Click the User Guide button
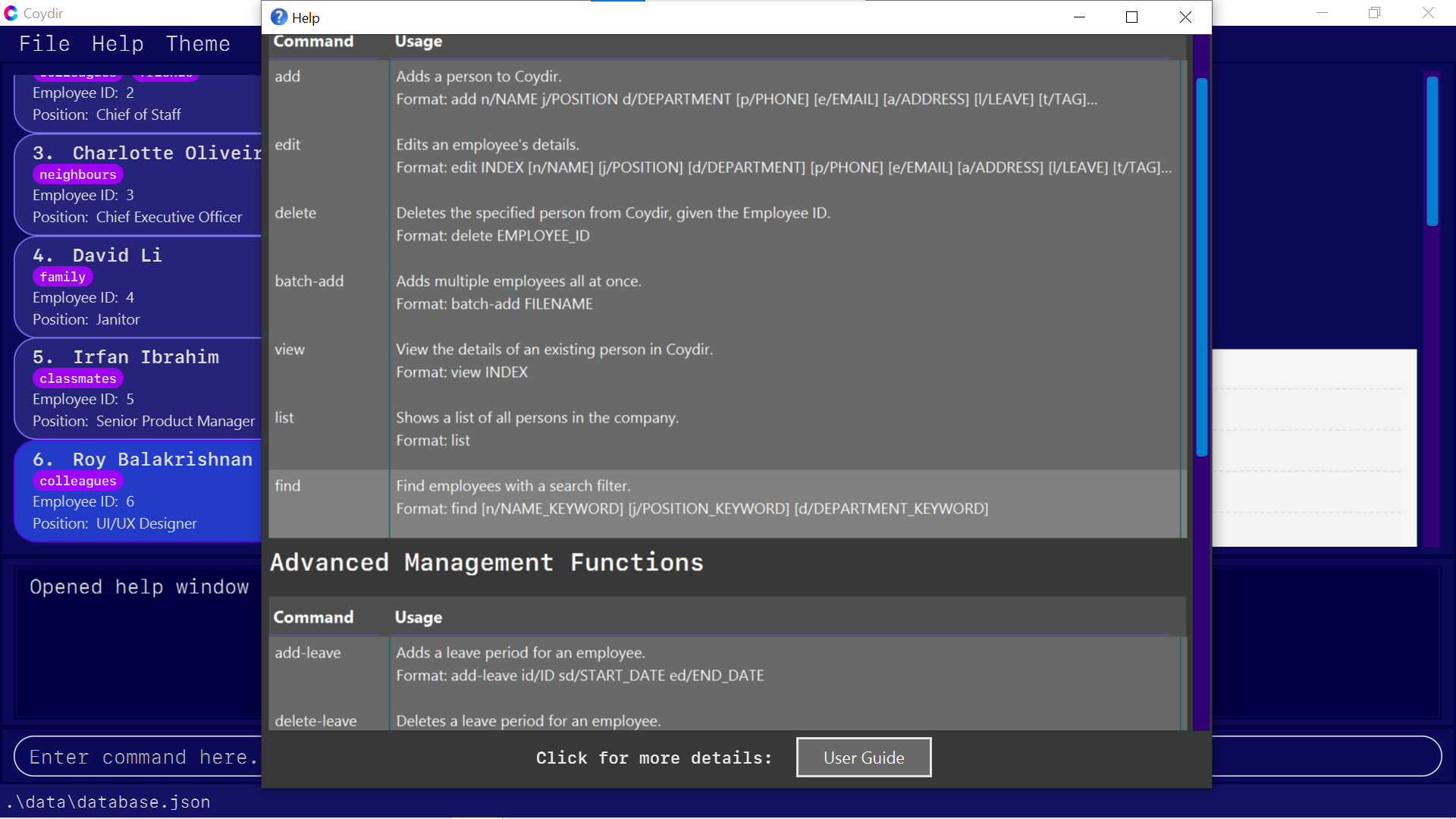This screenshot has width=1456, height=819. click(863, 757)
